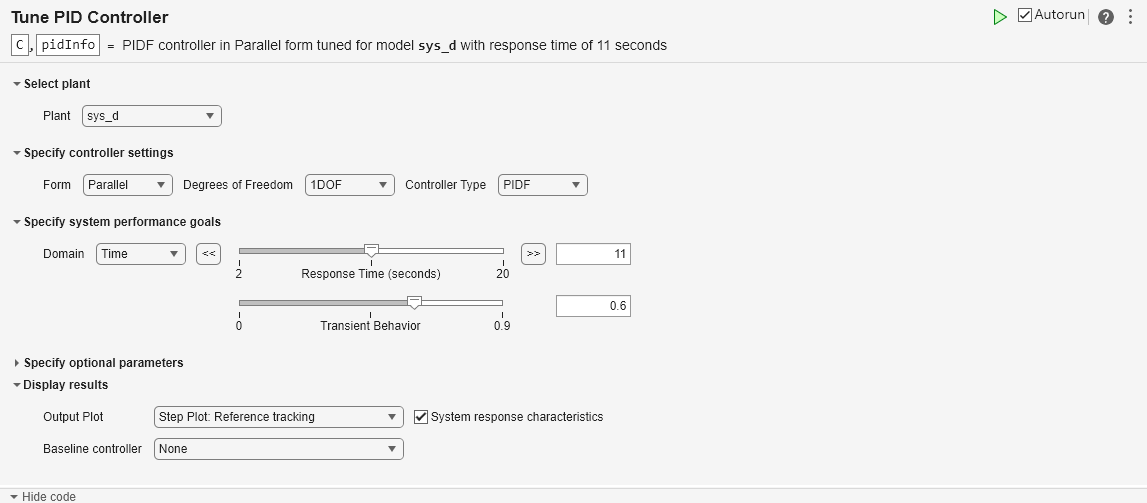This screenshot has width=1147, height=503.
Task: Open the Controller Type PIDF dropdown
Action: pyautogui.click(x=542, y=185)
